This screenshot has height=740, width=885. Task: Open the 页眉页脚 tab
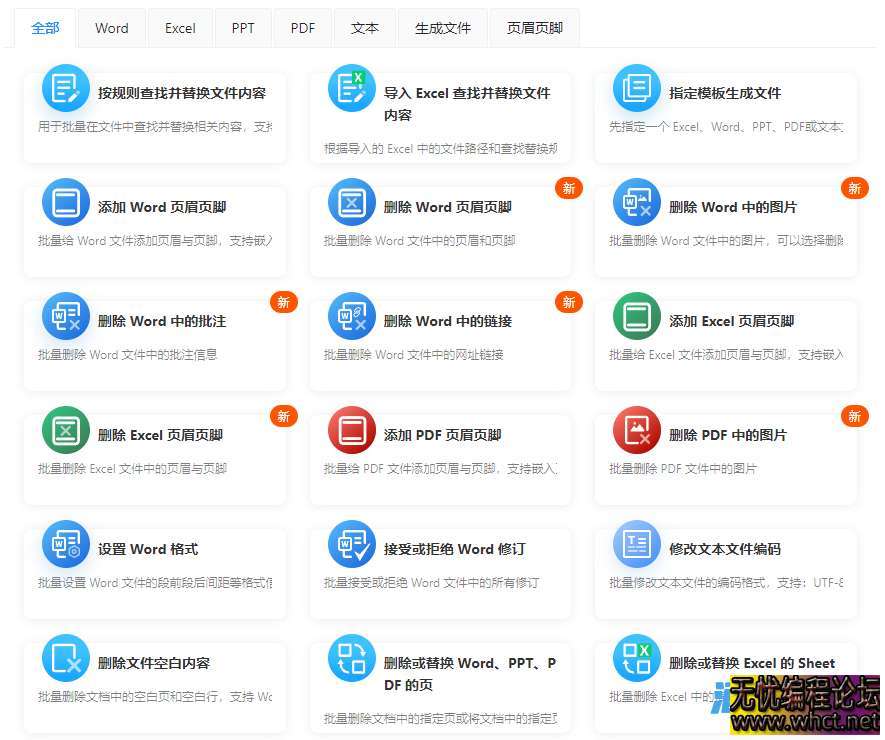point(534,28)
